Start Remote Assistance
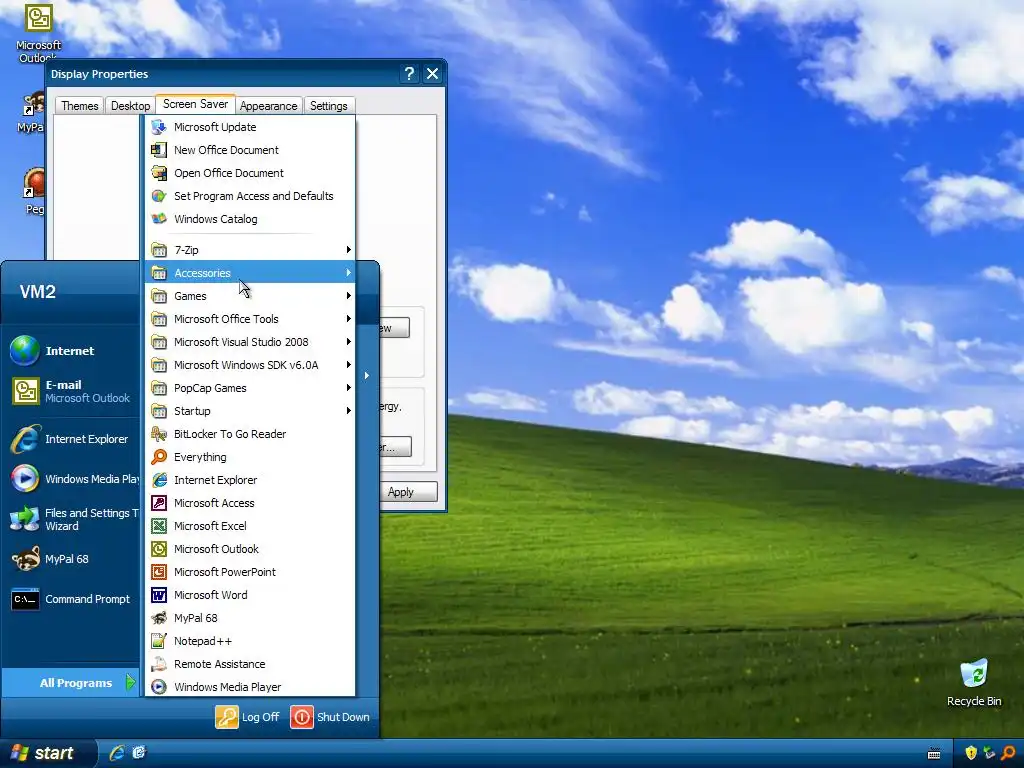This screenshot has width=1024, height=768. pyautogui.click(x=250, y=664)
